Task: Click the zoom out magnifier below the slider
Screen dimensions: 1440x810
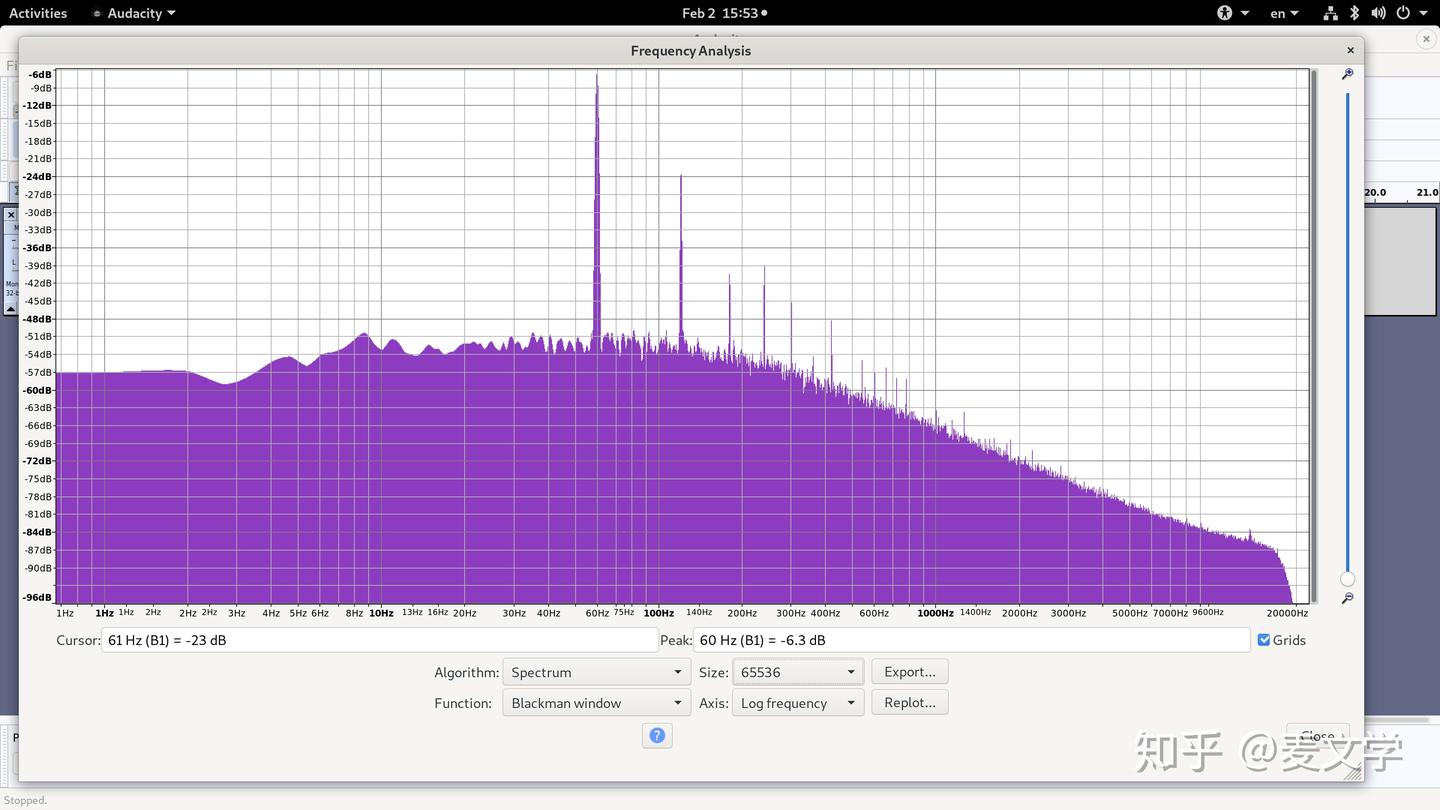Action: (1347, 598)
